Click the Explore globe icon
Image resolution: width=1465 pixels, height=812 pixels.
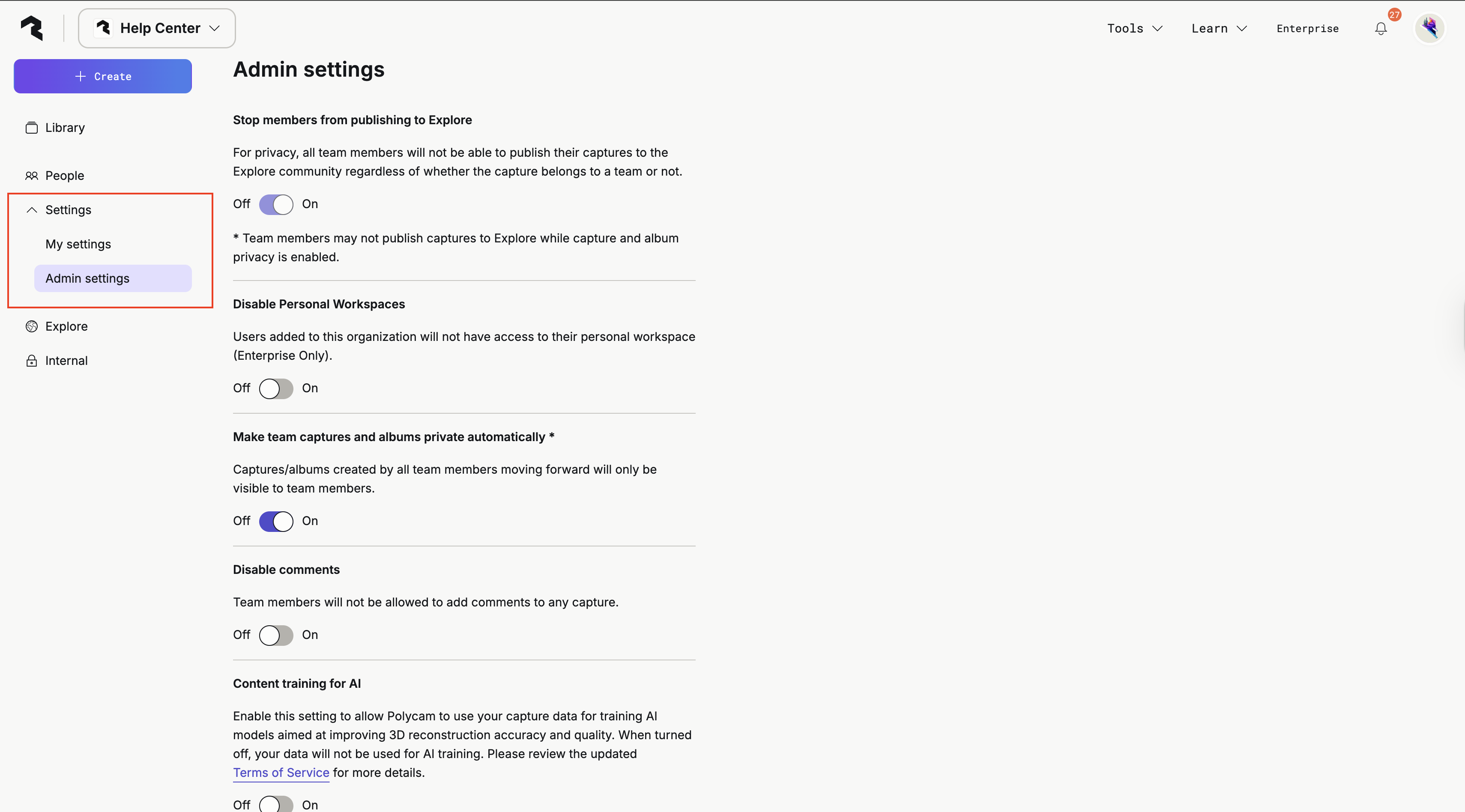[32, 326]
